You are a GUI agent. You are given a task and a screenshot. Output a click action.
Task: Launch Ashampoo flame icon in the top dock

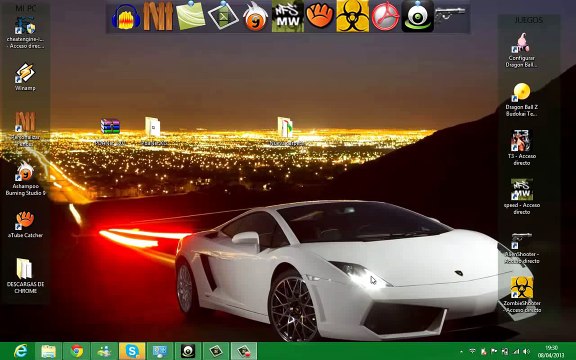click(x=255, y=17)
